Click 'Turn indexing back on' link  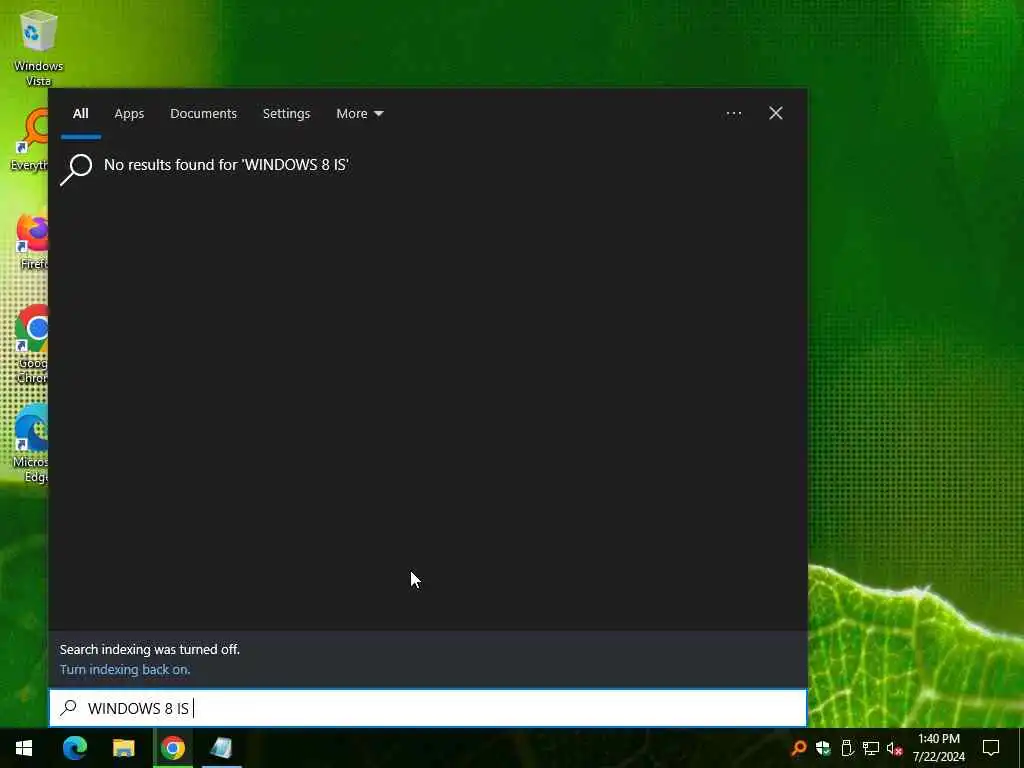125,669
